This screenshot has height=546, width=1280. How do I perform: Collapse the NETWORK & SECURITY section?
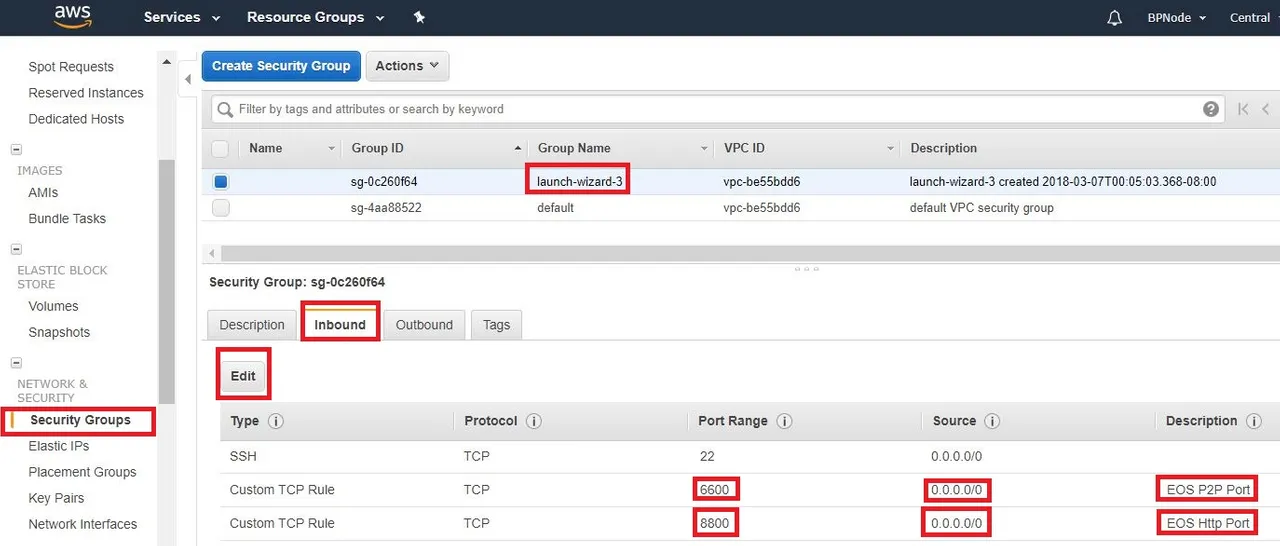coord(16,363)
